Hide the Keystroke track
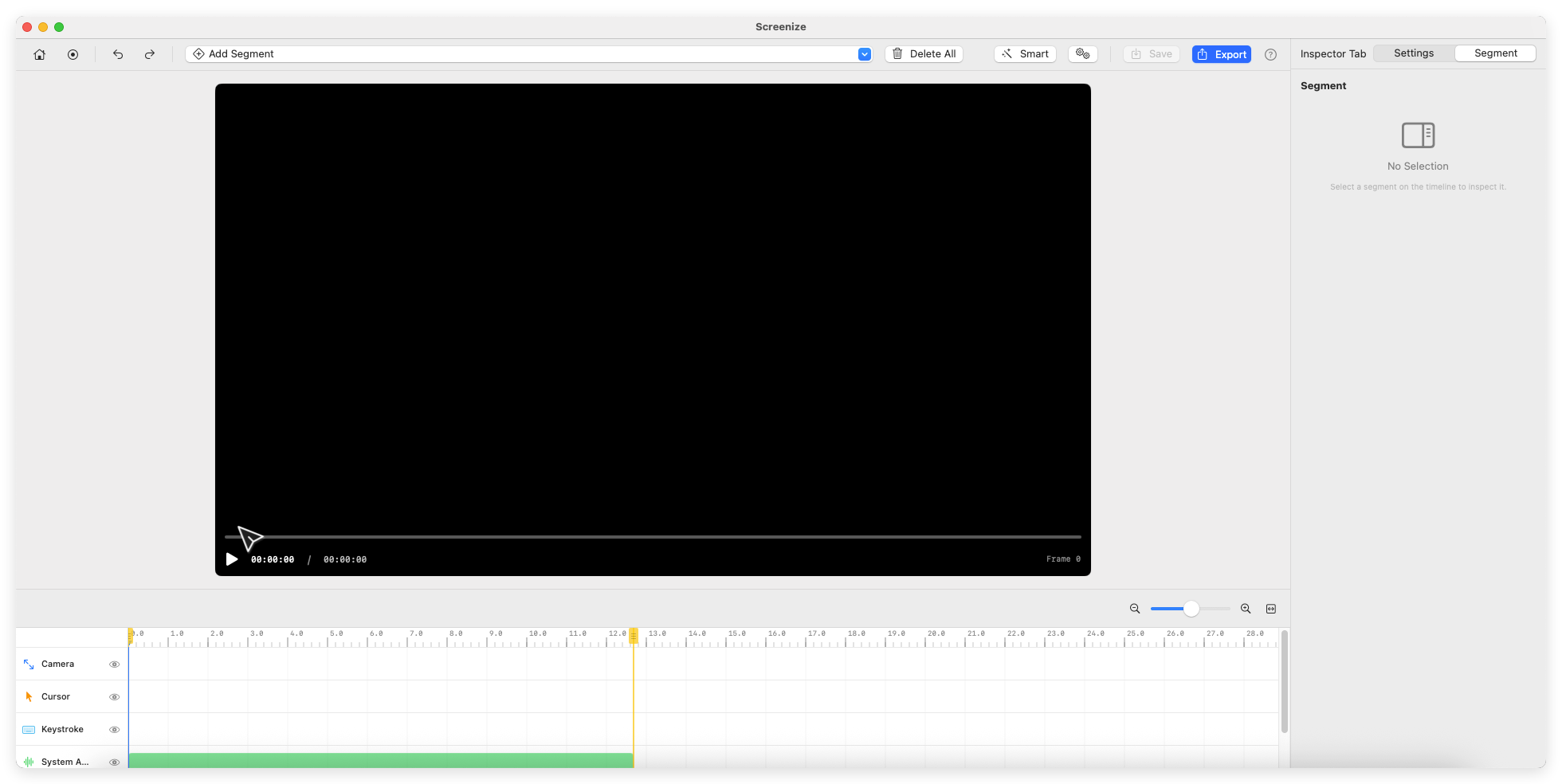 click(114, 730)
